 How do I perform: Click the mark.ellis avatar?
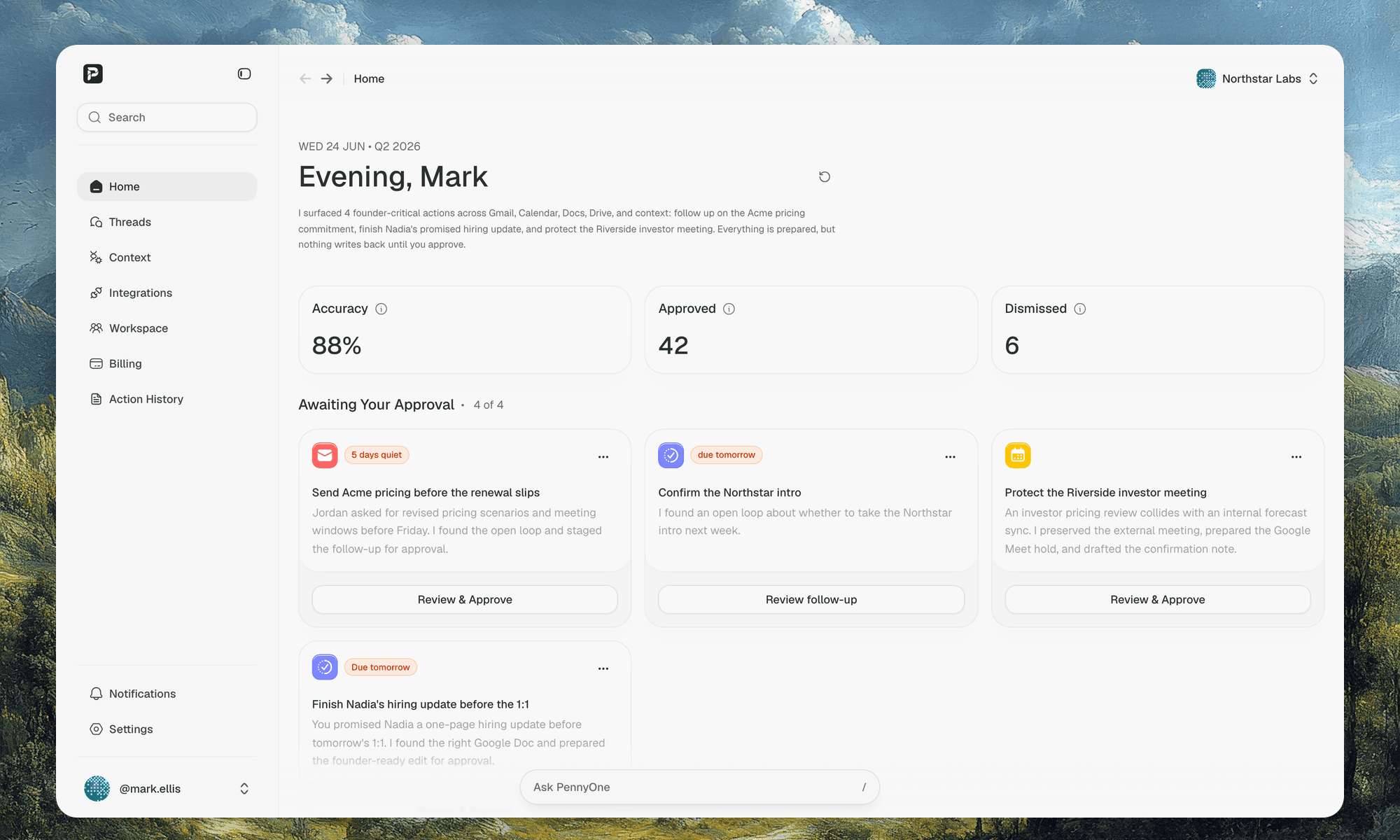pyautogui.click(x=97, y=789)
